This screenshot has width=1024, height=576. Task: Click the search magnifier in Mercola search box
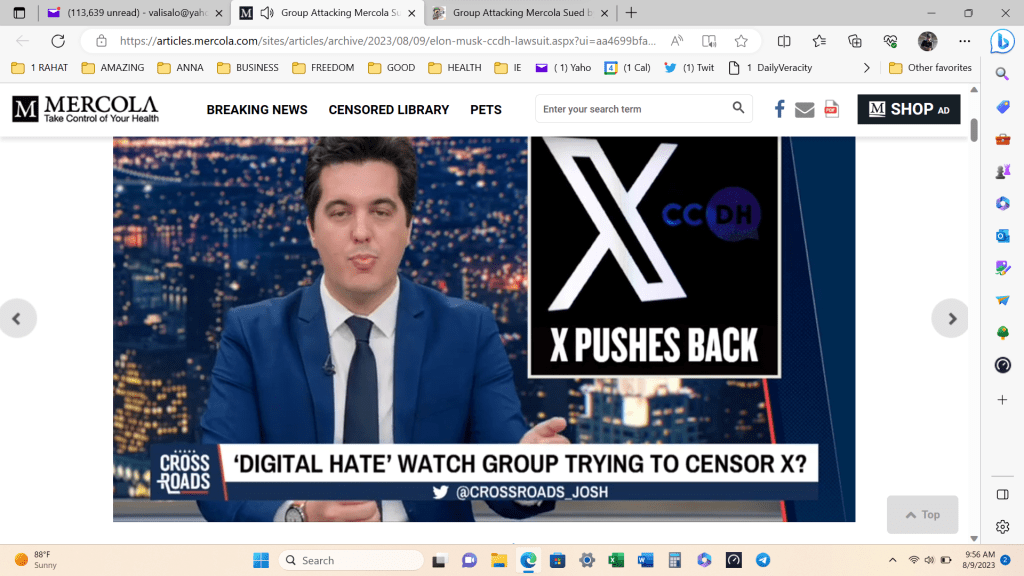tap(738, 108)
